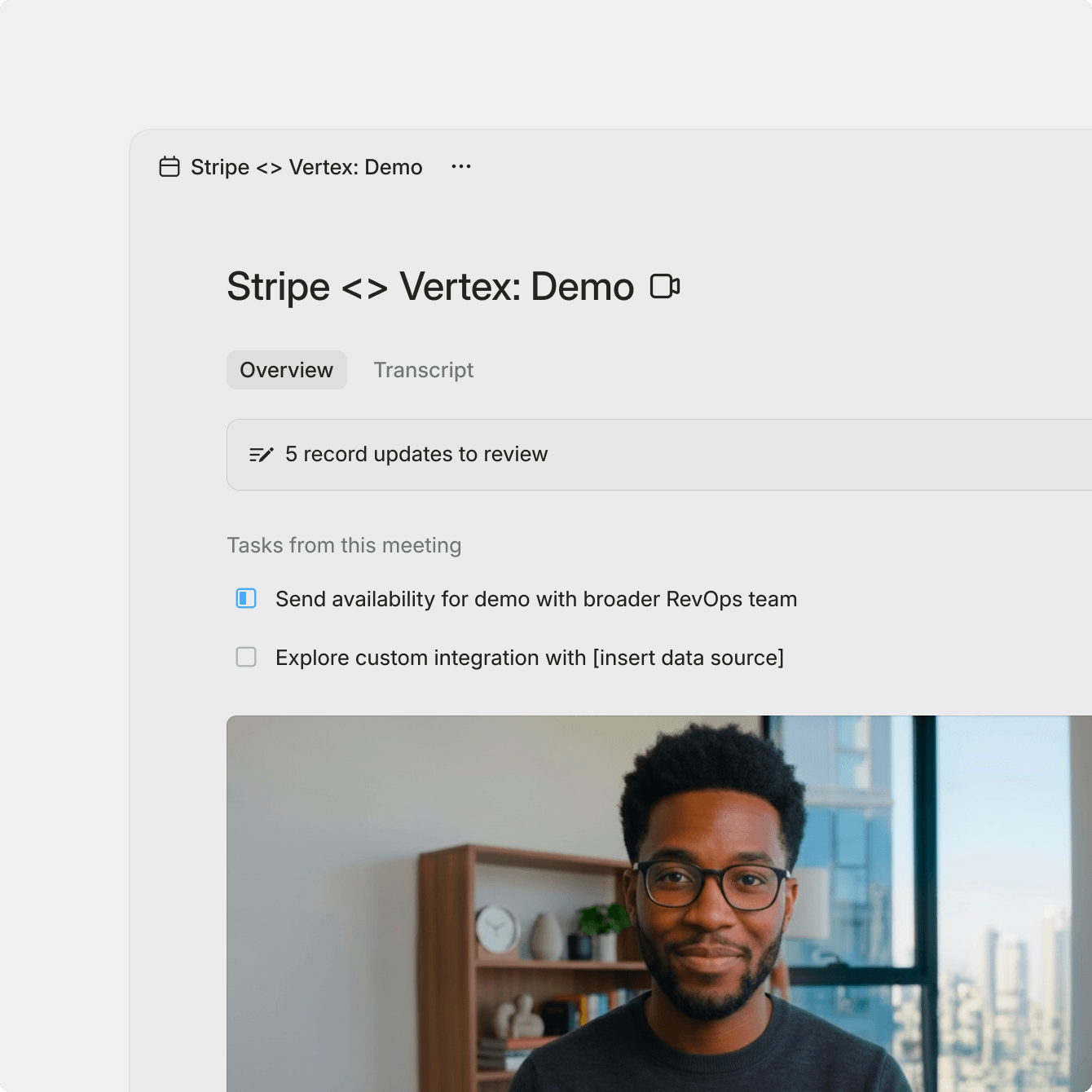
Task: Click the video camera icon next to heading
Action: point(665,287)
